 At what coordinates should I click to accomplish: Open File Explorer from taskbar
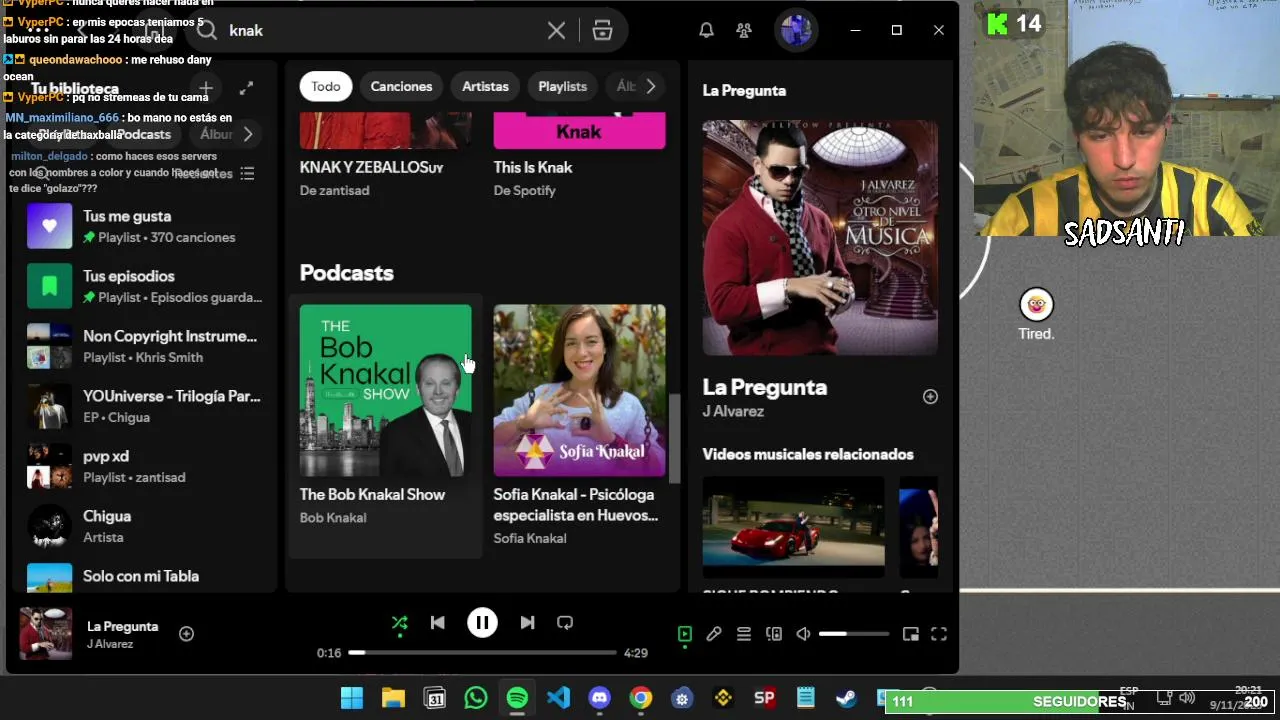tap(393, 698)
